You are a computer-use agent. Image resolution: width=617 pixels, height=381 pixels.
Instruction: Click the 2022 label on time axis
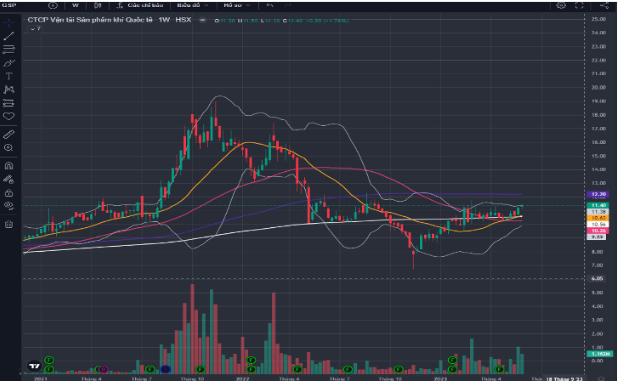pyautogui.click(x=242, y=378)
